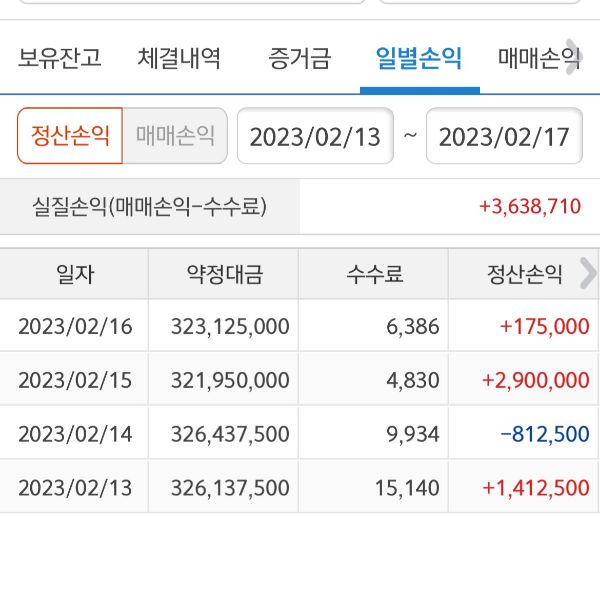Click the 약정대금 column header
Image resolution: width=600 pixels, height=600 pixels.
[224, 274]
